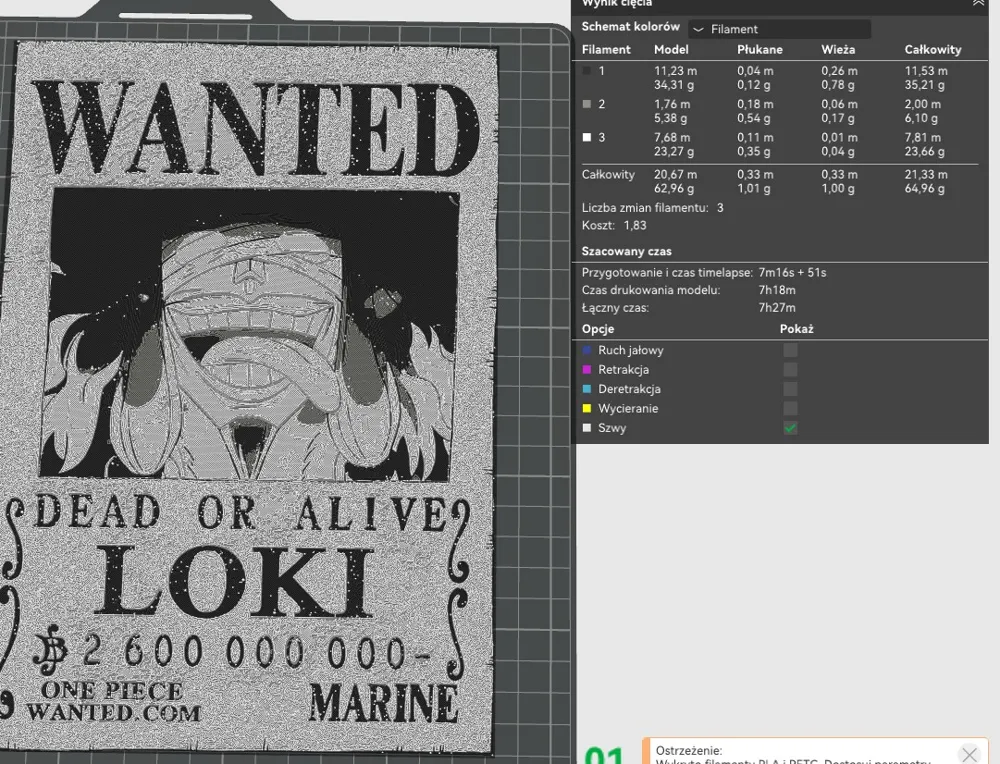Click the Całkowity total 21,33 m value
The height and width of the screenshot is (764, 1000).
pyautogui.click(x=926, y=174)
